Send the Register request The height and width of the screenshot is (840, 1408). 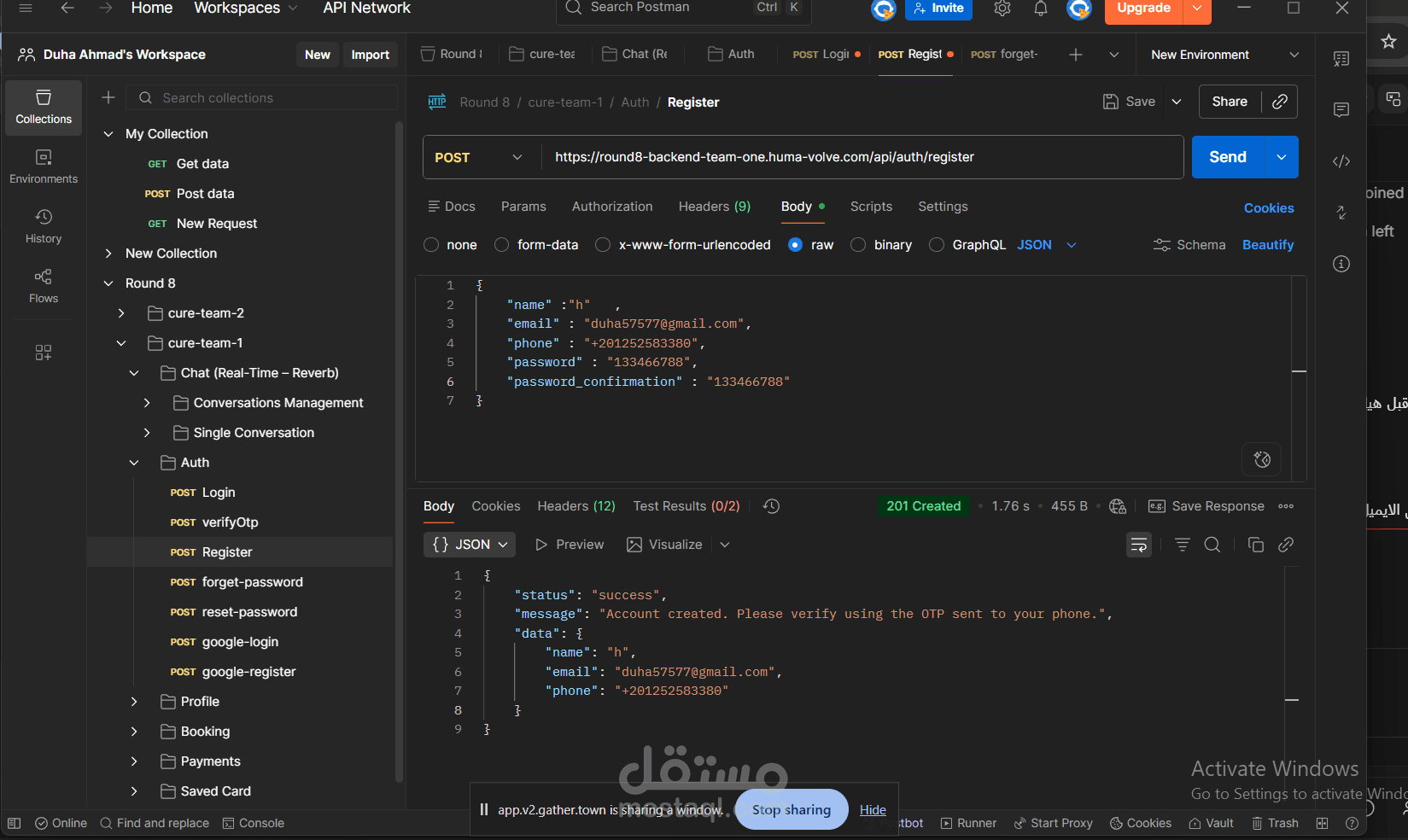(1228, 157)
